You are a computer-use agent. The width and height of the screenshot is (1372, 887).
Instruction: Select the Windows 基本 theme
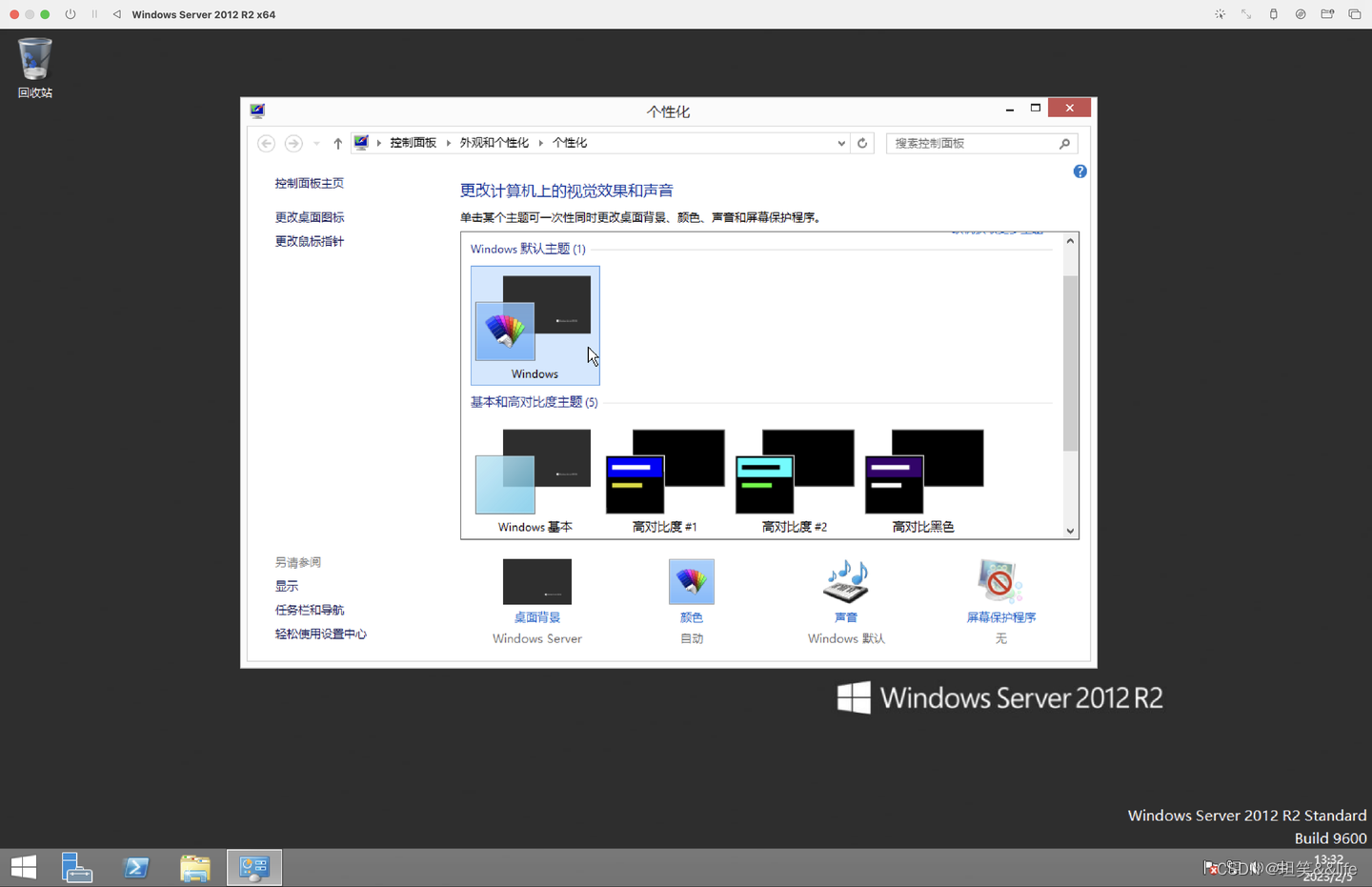[535, 481]
